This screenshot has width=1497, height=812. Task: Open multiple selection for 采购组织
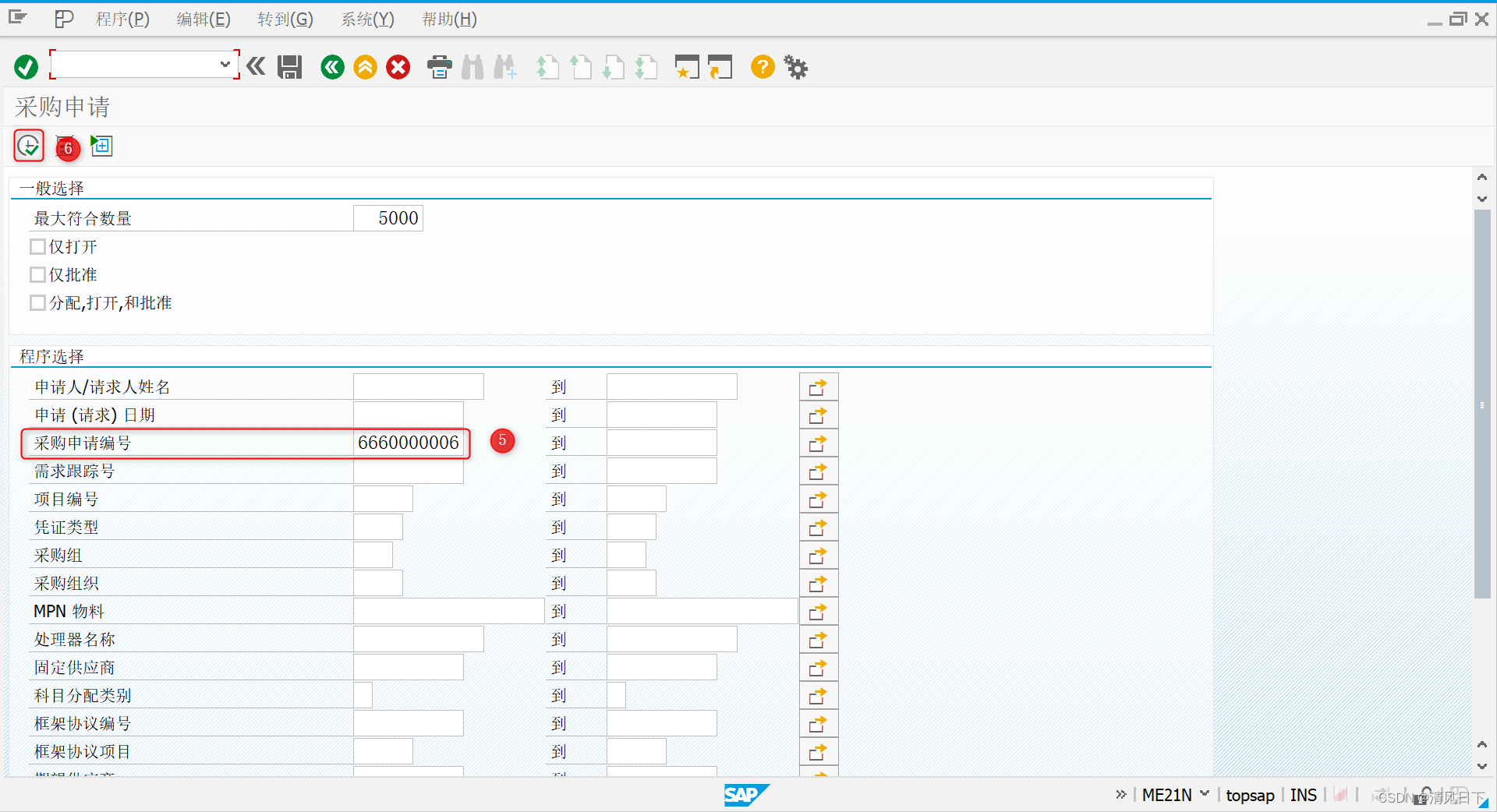point(819,583)
